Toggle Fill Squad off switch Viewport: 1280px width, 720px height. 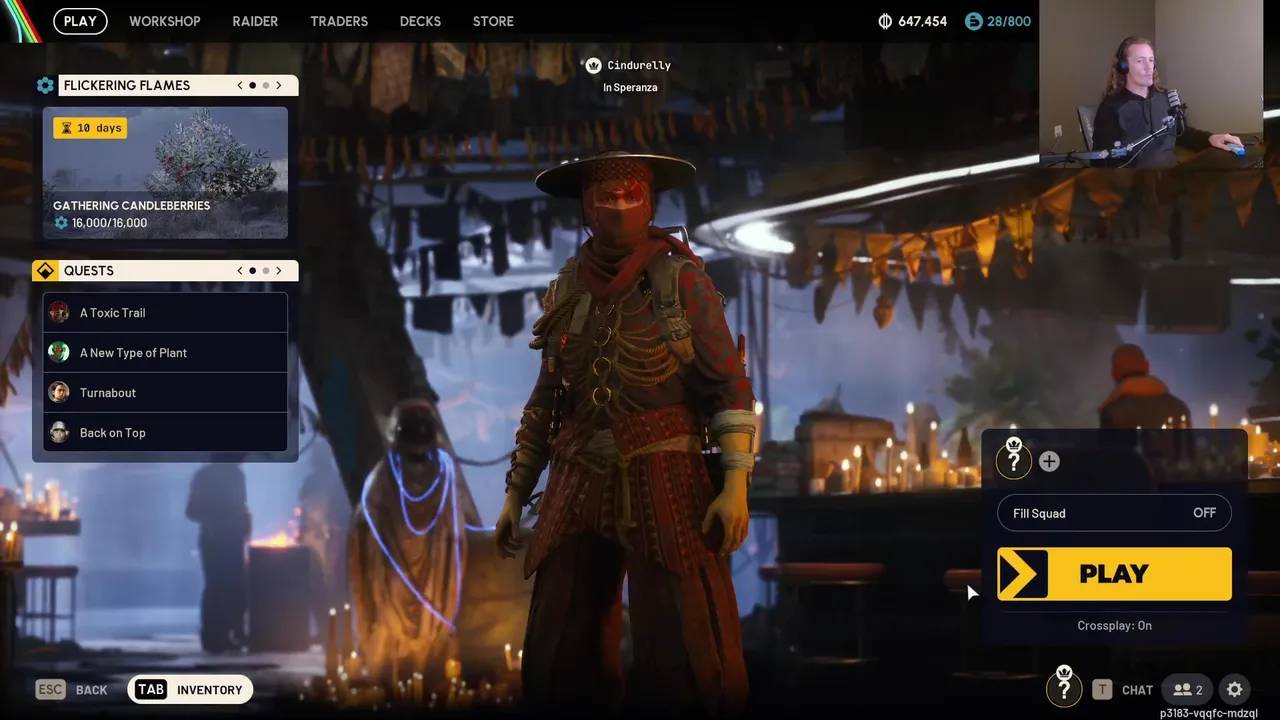tap(1114, 513)
